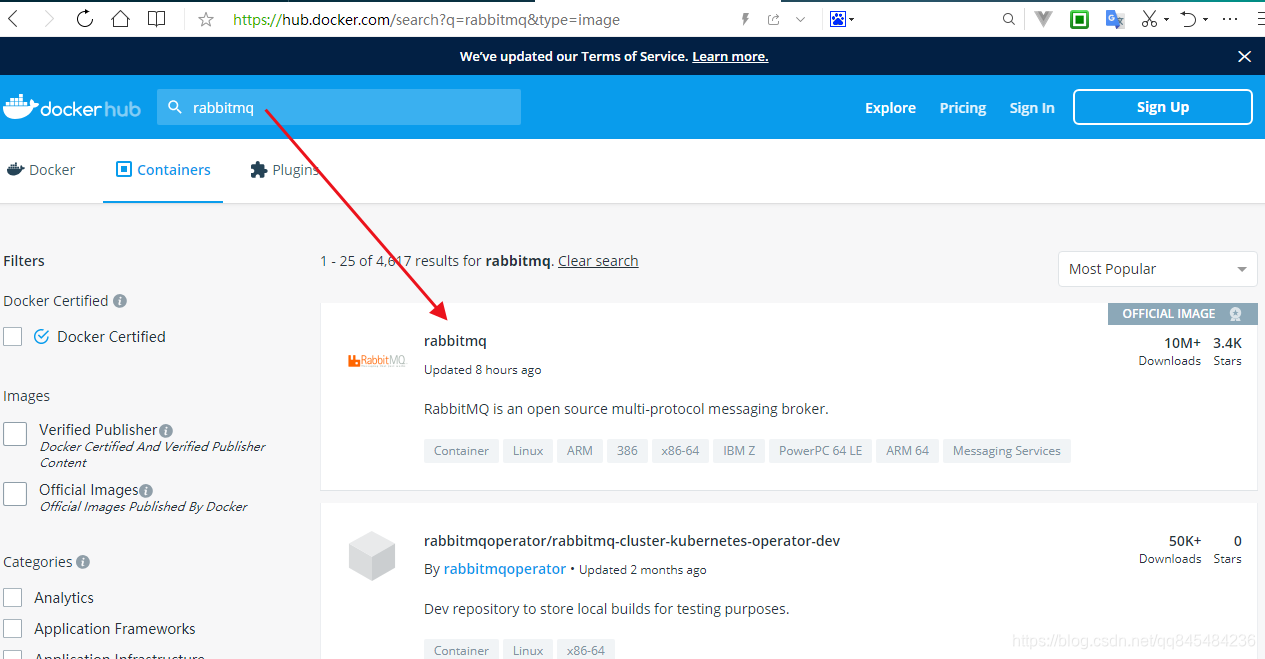Expand the scissors tool dropdown arrow

(x=1166, y=20)
